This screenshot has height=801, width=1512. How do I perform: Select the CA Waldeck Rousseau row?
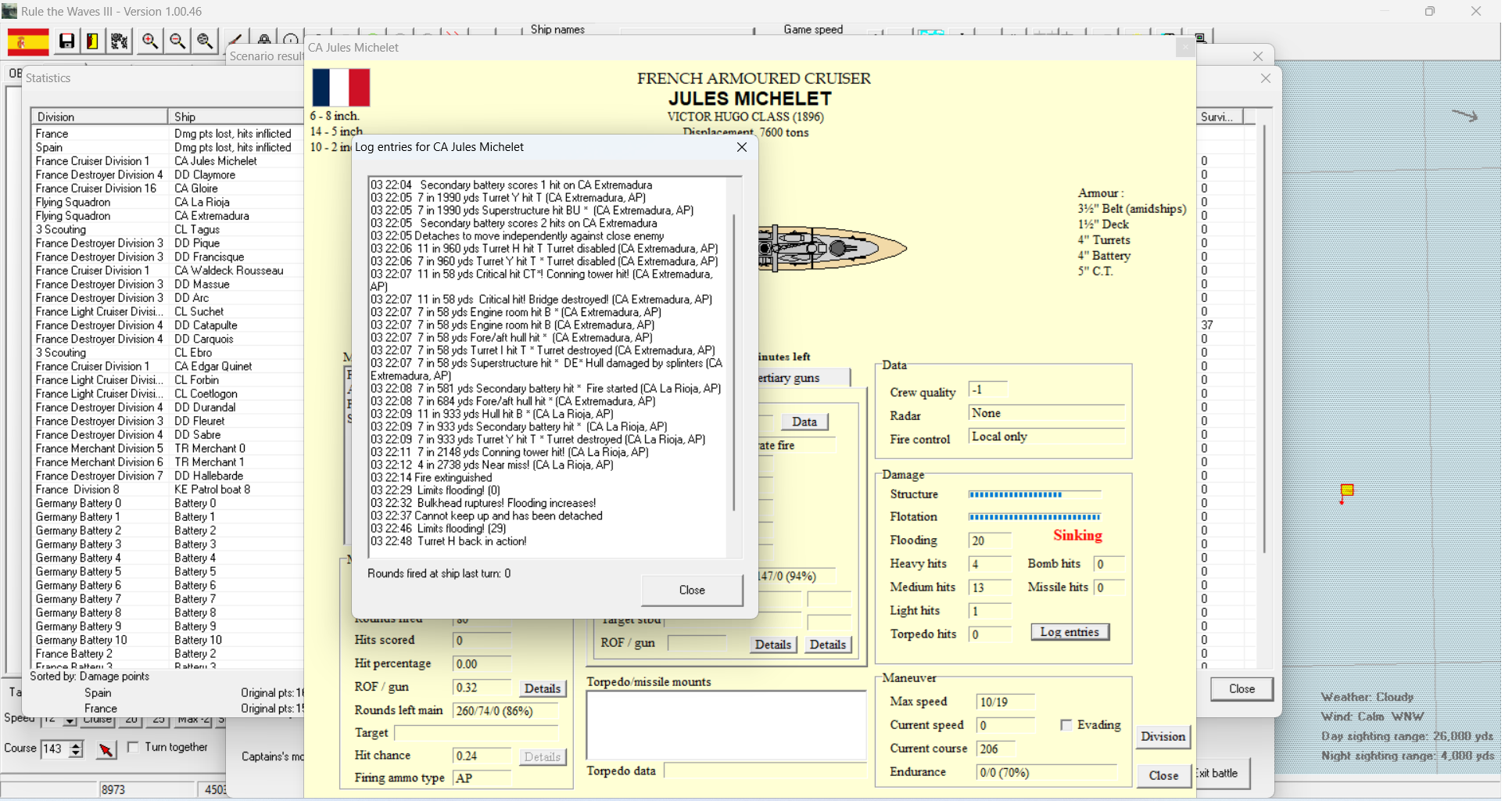click(167, 271)
